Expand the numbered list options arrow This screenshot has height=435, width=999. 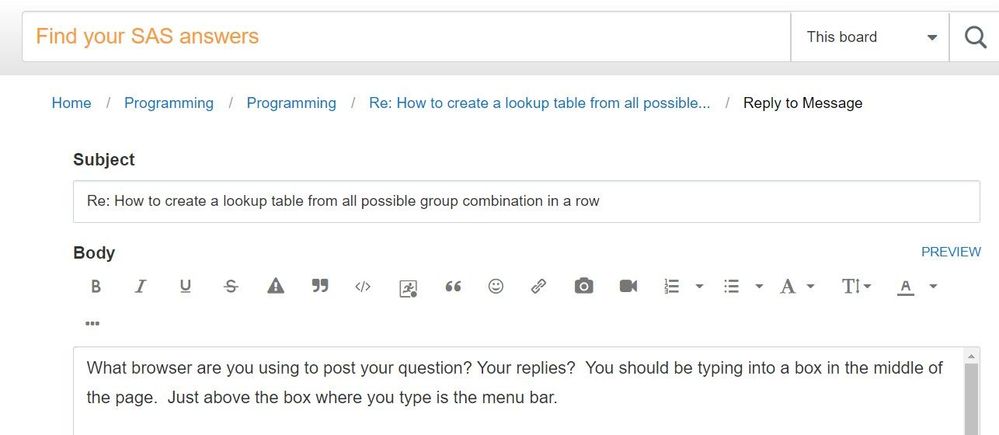pyautogui.click(x=699, y=287)
